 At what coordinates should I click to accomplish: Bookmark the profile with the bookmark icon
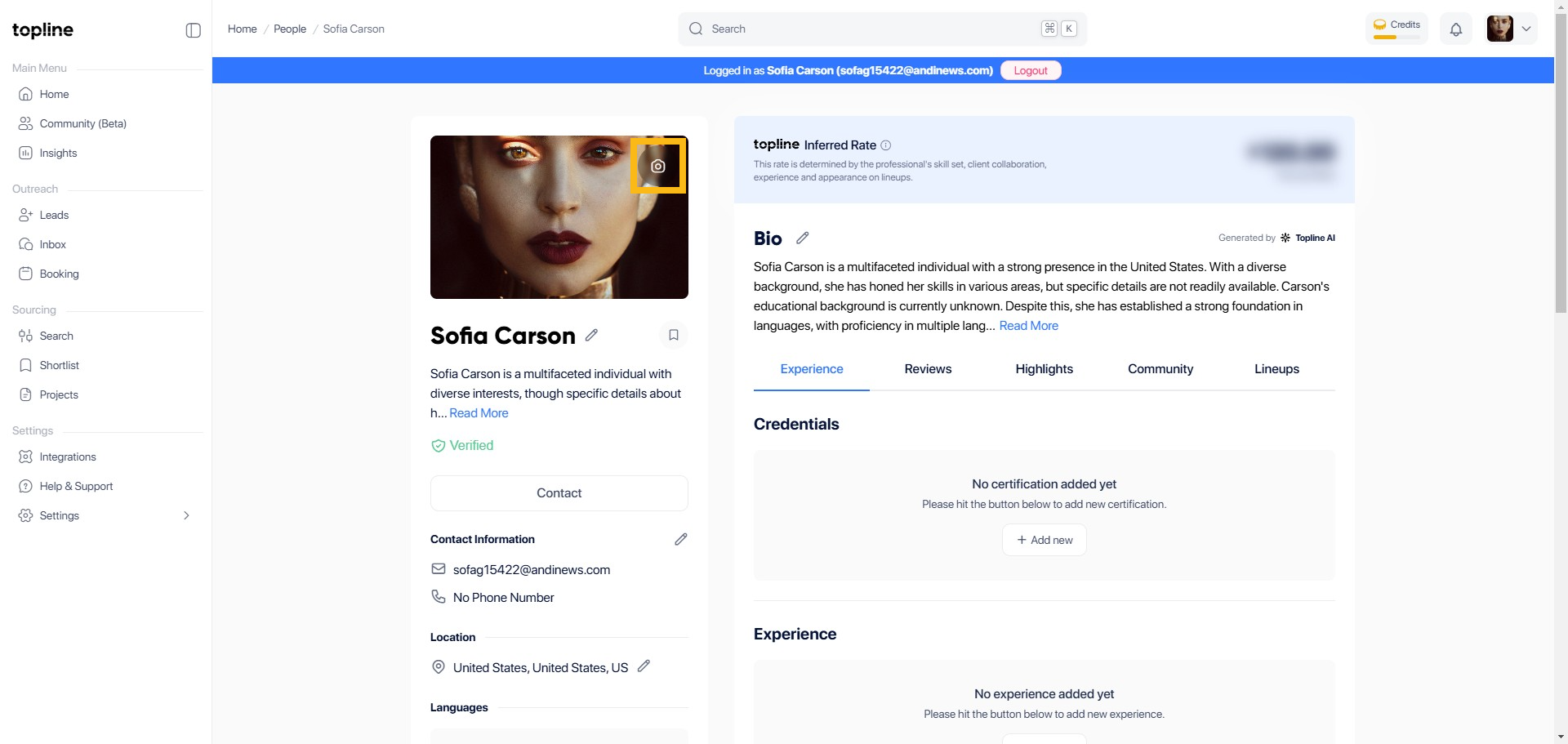pos(674,336)
